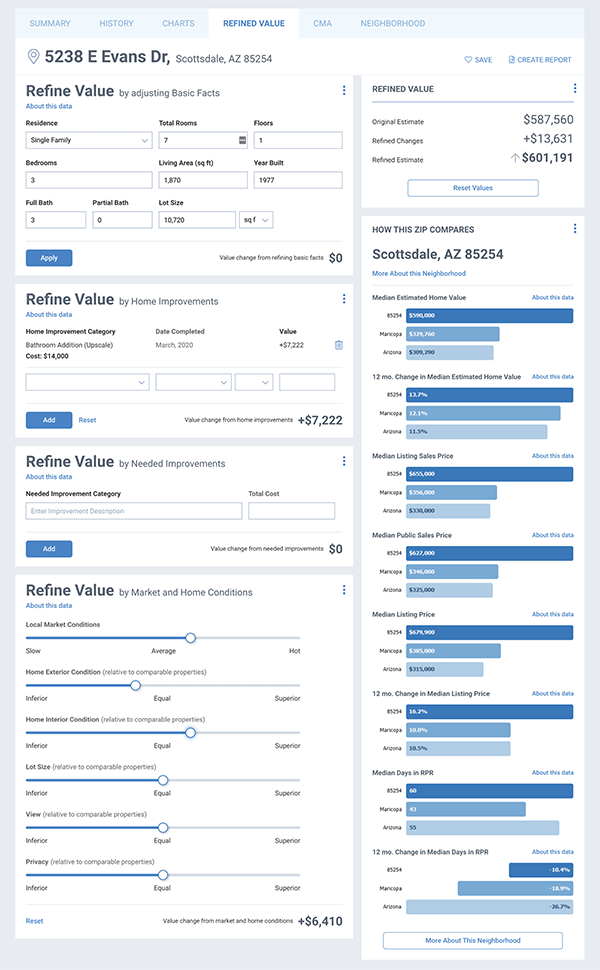Switch to the Neighborhood tab
The image size is (600, 970).
click(393, 24)
